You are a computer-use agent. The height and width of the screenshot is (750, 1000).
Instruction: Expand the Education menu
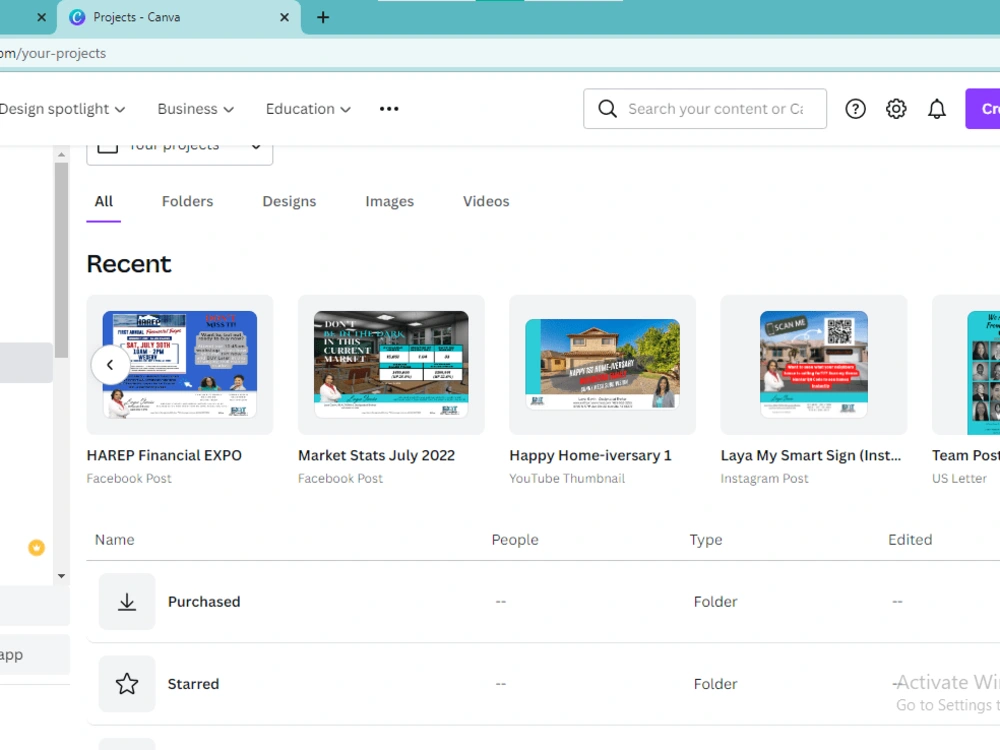tap(308, 109)
